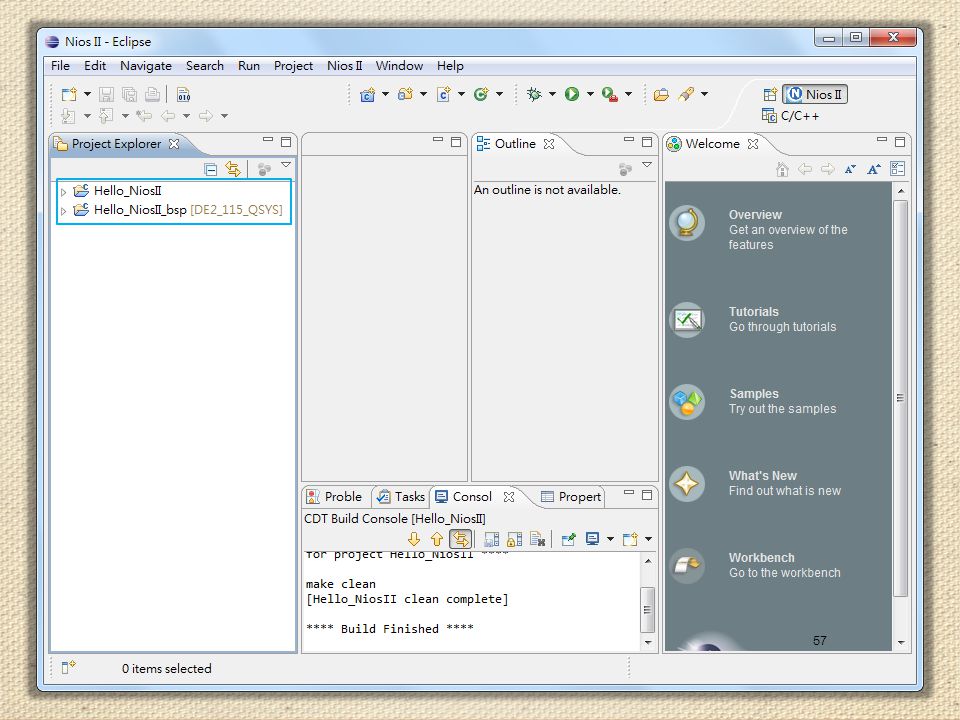Open the Run button dropdown arrow
The width and height of the screenshot is (960, 720).
(x=590, y=94)
